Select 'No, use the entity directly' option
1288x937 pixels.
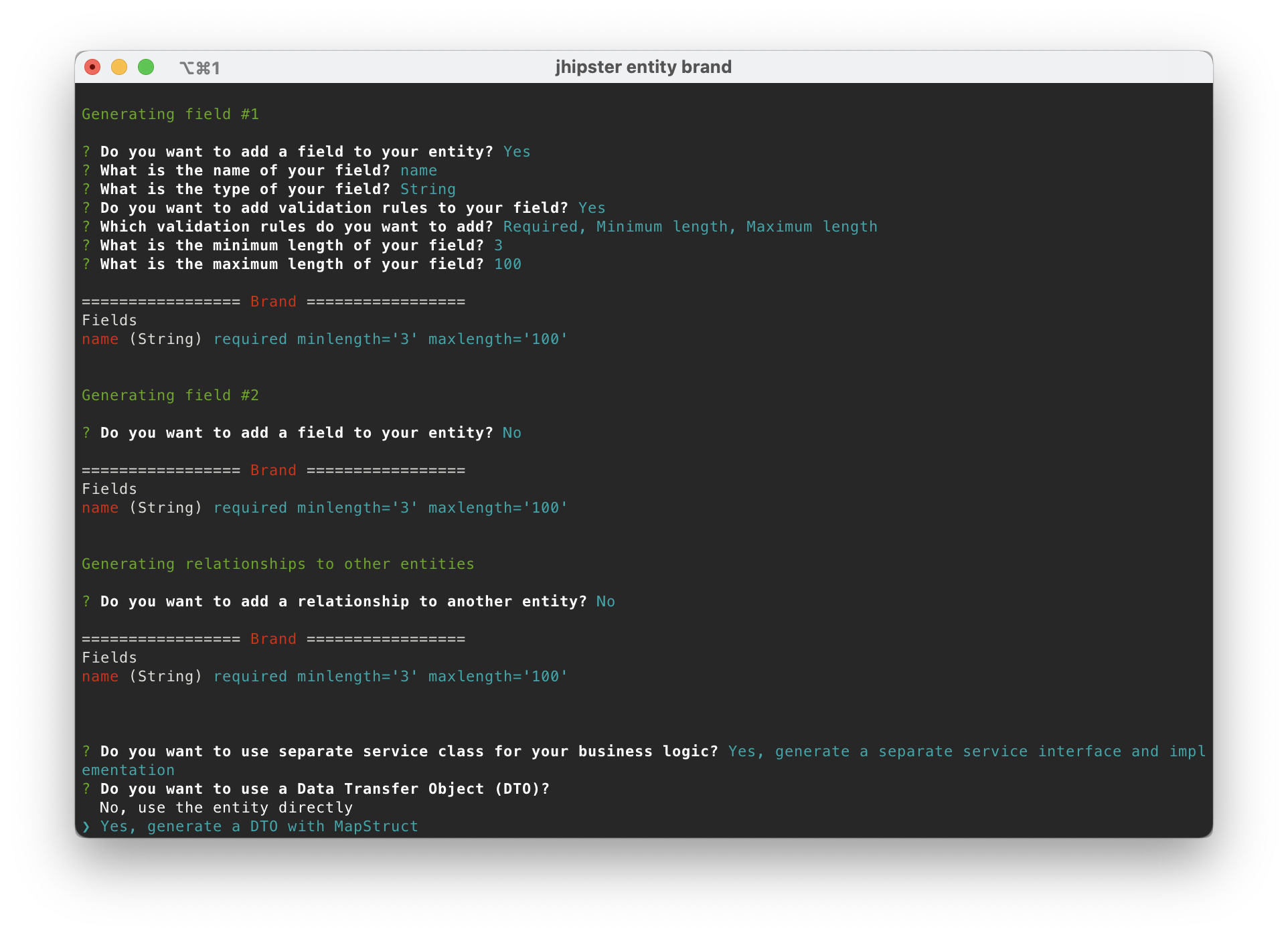click(x=226, y=808)
